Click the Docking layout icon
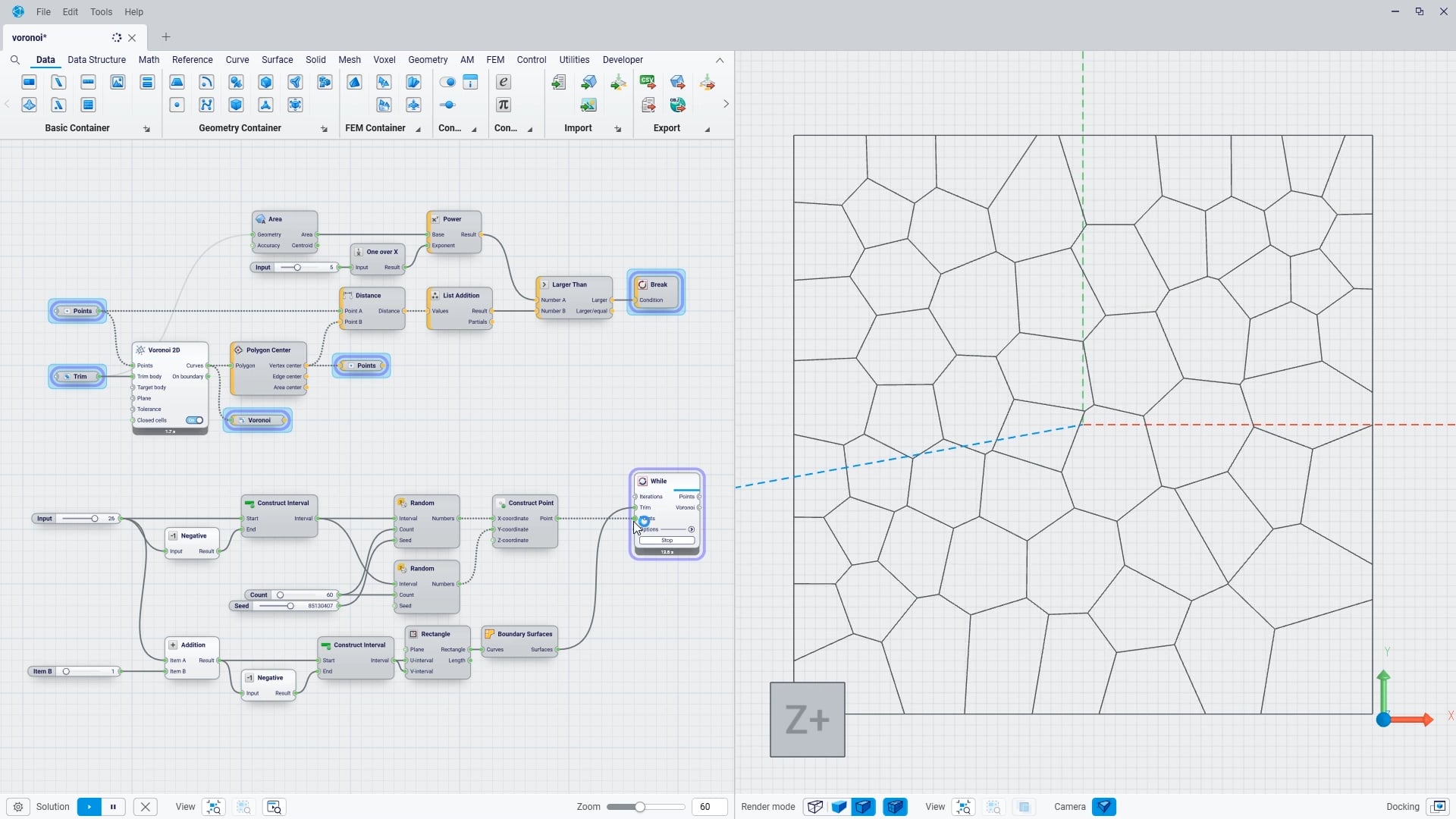The height and width of the screenshot is (819, 1456). [x=1438, y=807]
